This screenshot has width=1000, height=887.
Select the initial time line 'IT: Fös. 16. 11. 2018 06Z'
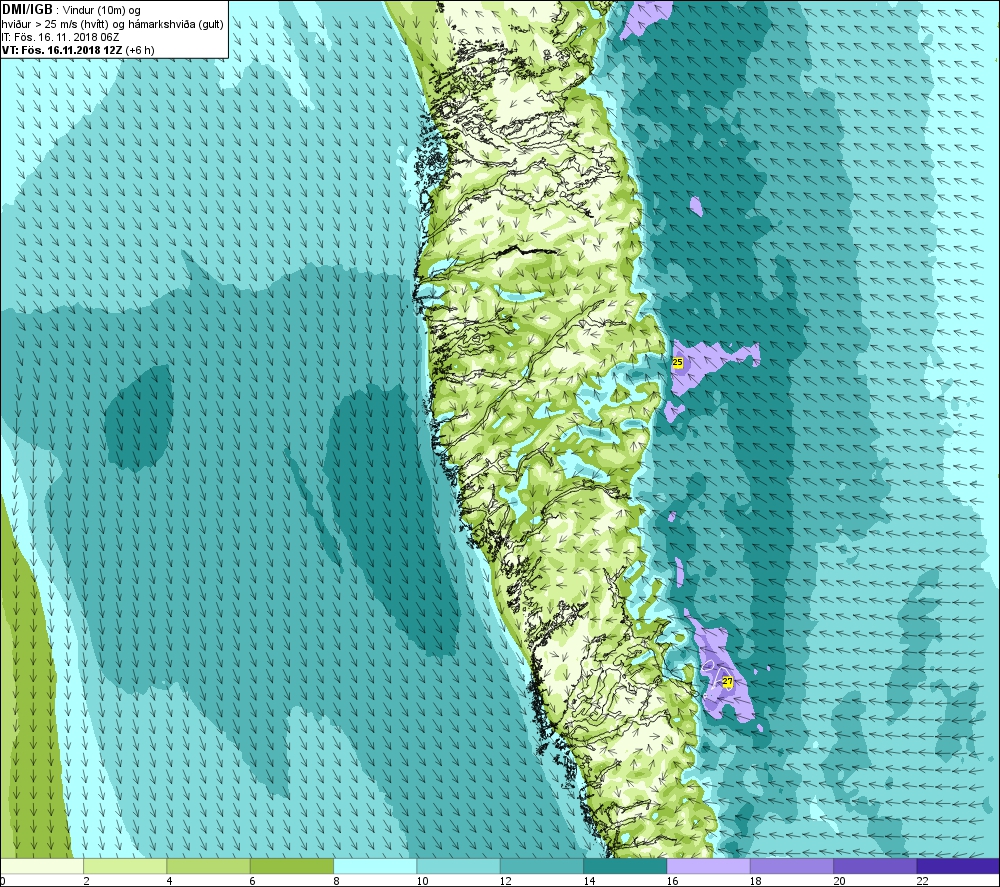[61, 37]
